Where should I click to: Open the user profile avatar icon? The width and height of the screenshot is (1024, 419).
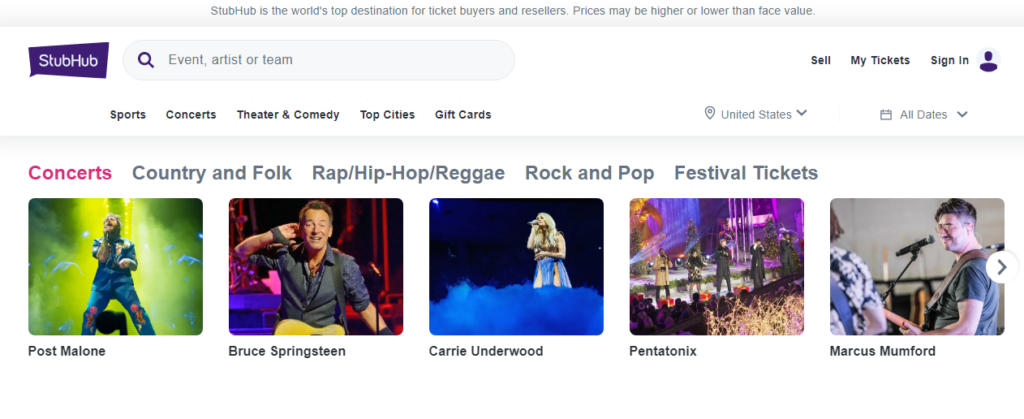988,60
